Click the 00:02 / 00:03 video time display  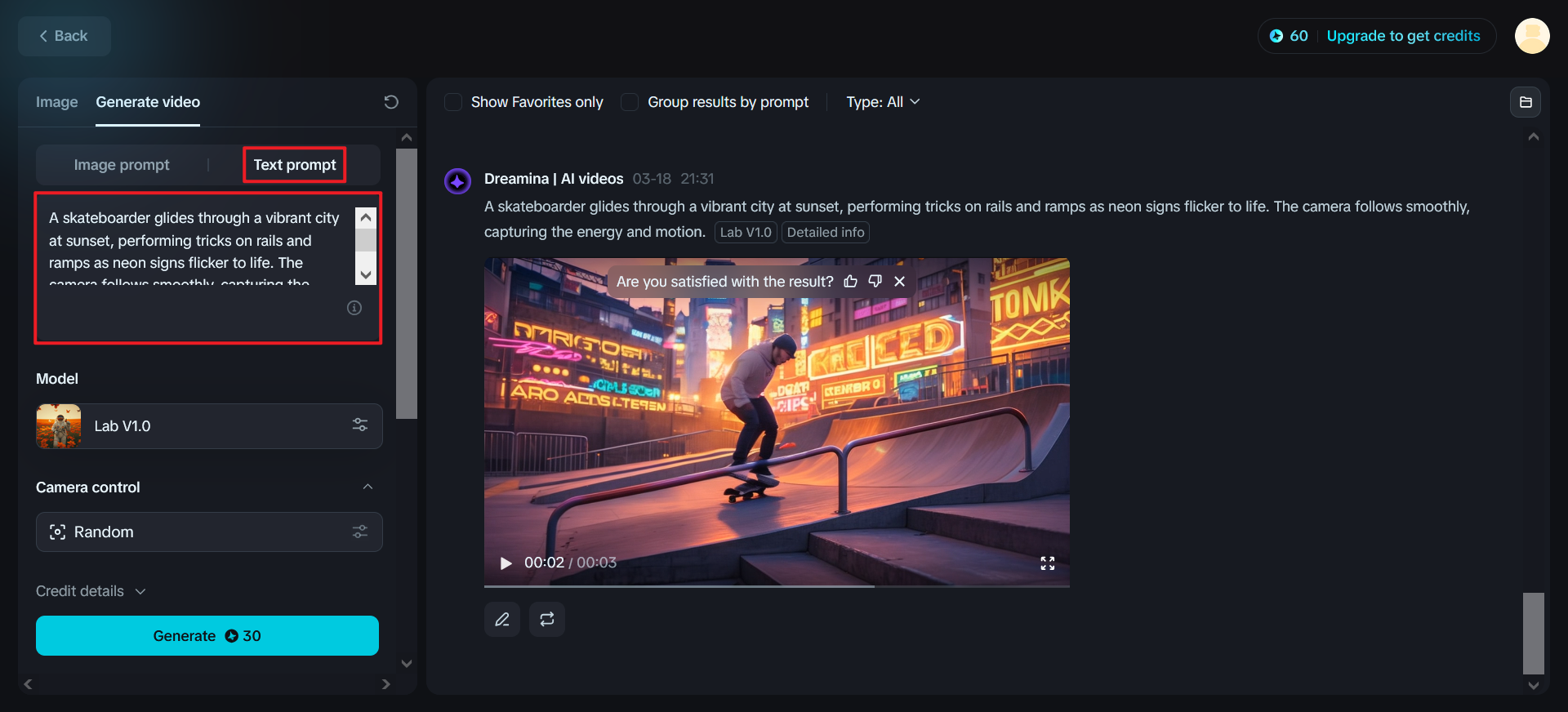tap(570, 563)
